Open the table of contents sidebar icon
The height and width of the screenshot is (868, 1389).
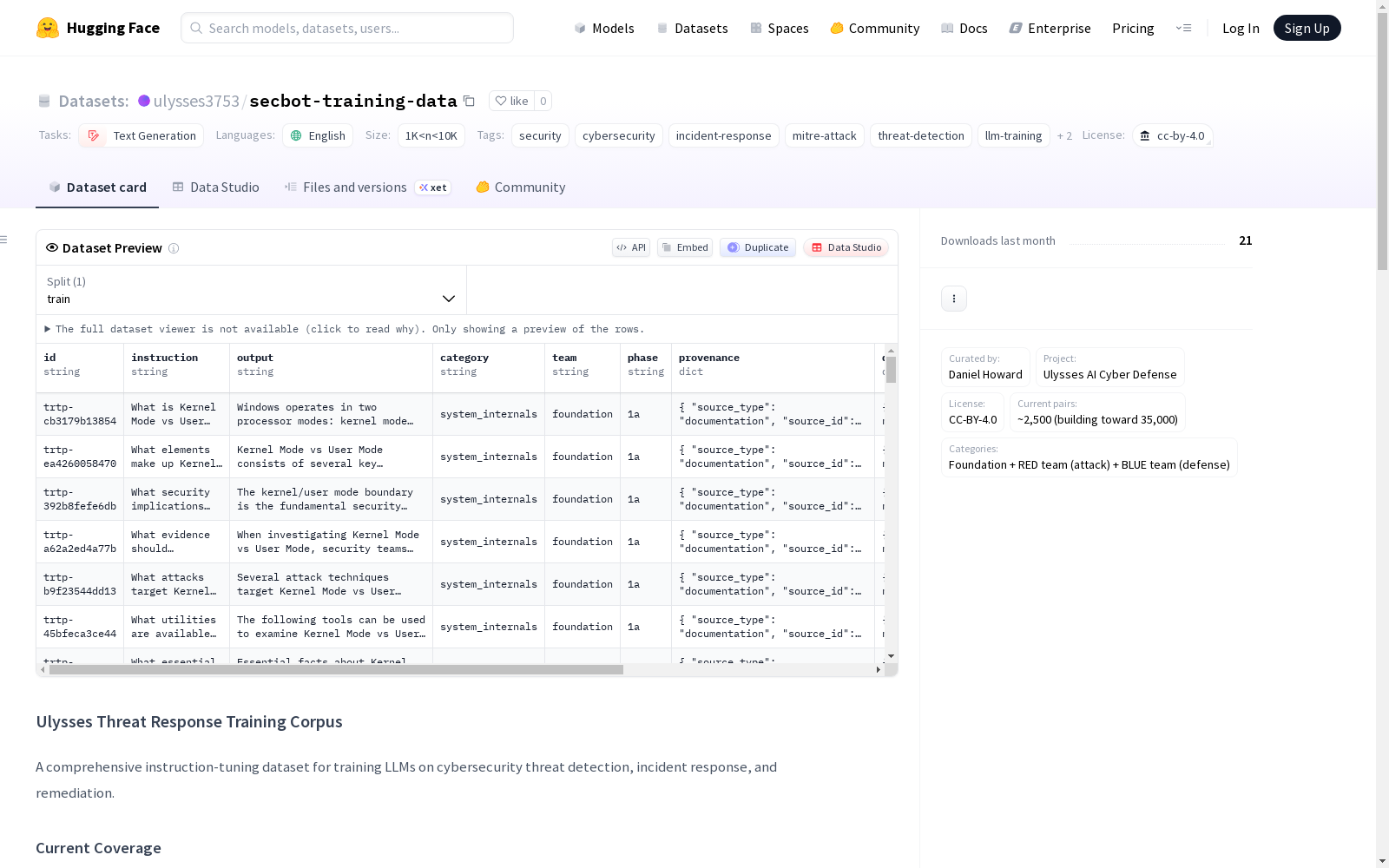pos(4,240)
